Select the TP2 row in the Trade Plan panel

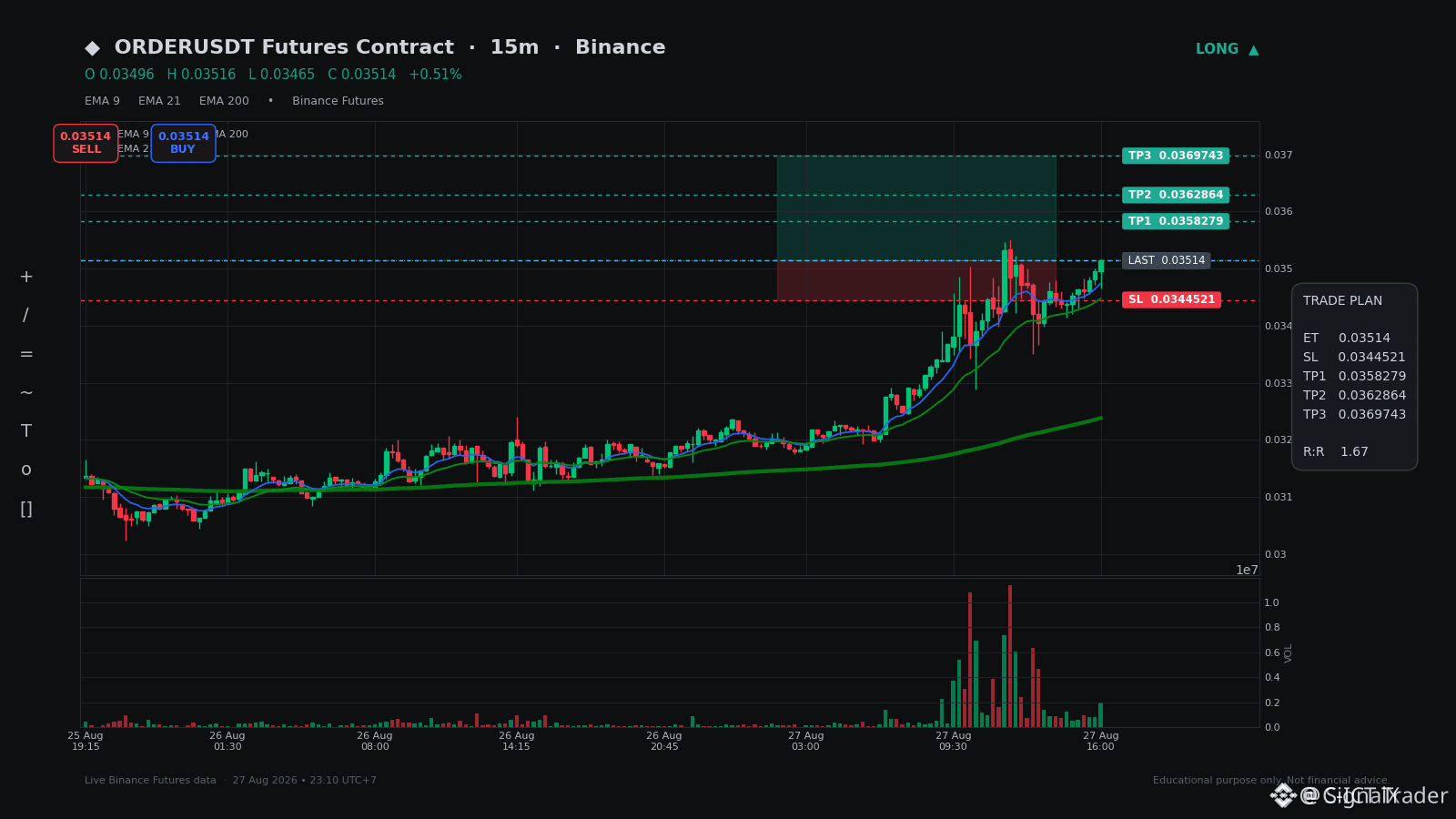(1354, 396)
